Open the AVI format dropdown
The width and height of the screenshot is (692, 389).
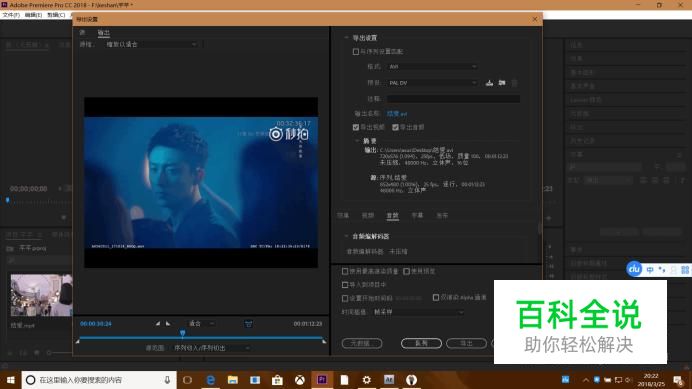click(432, 66)
